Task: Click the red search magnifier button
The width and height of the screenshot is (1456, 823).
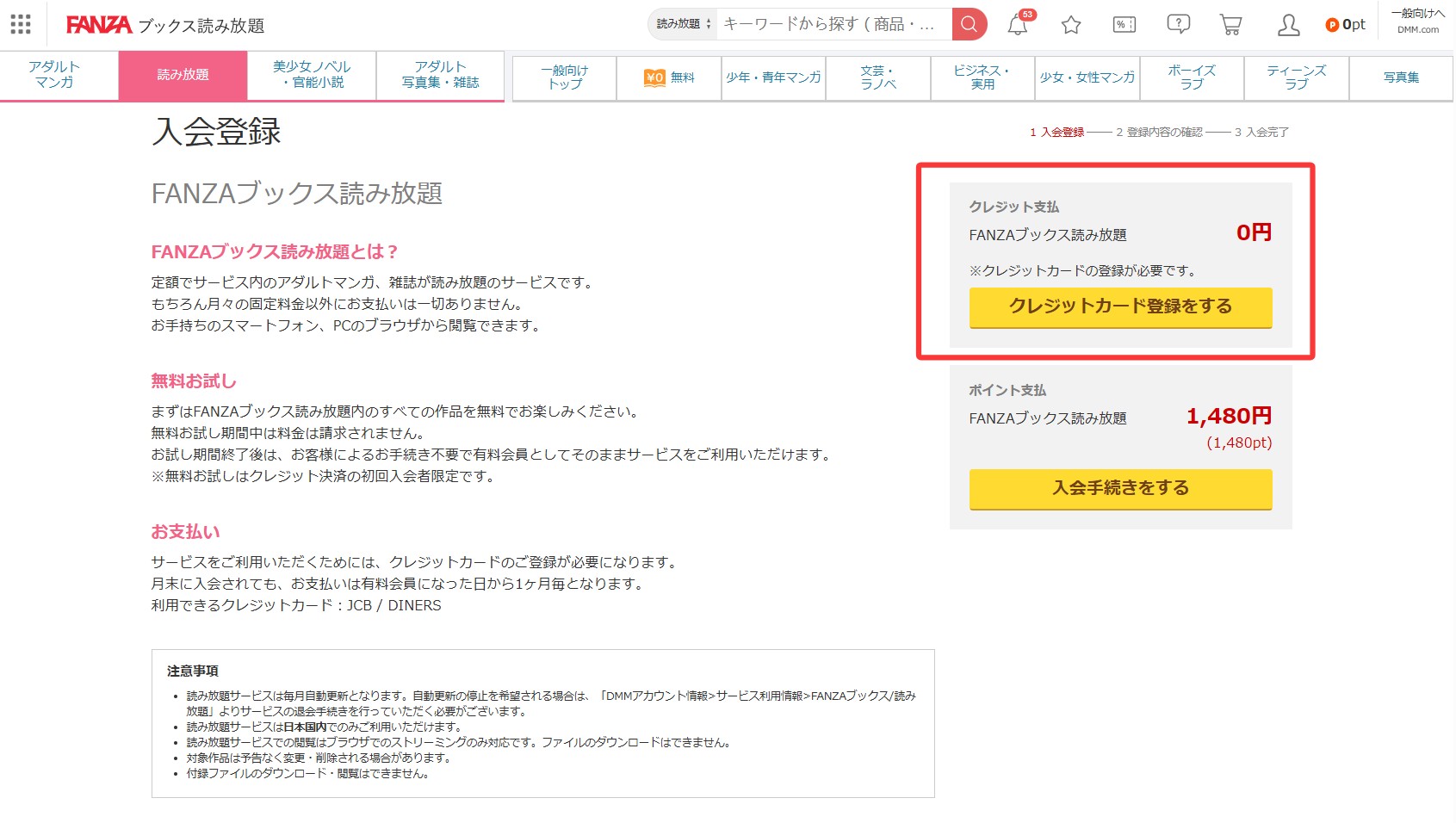Action: tap(970, 24)
